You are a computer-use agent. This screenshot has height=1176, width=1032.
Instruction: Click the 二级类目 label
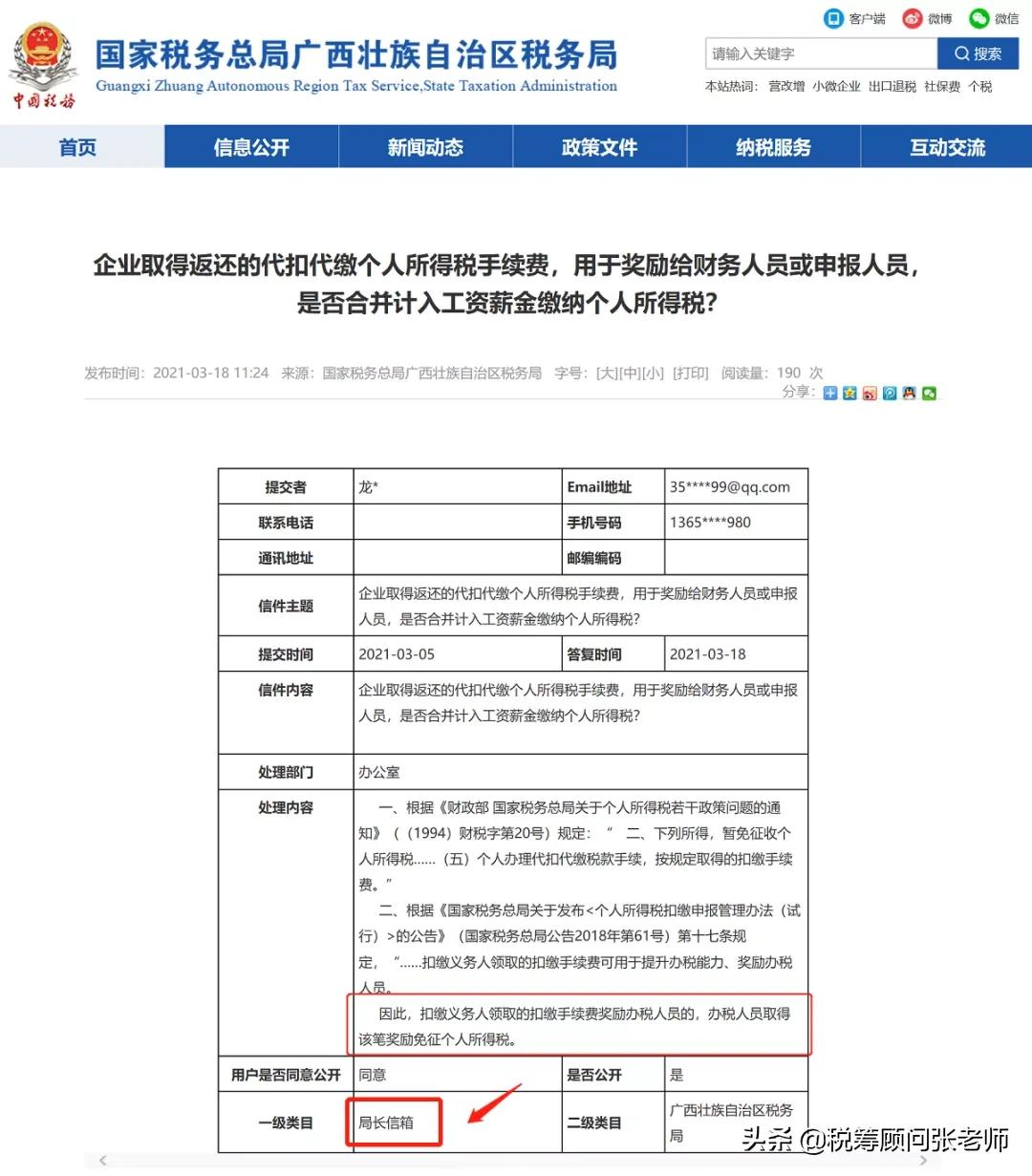pos(594,1123)
